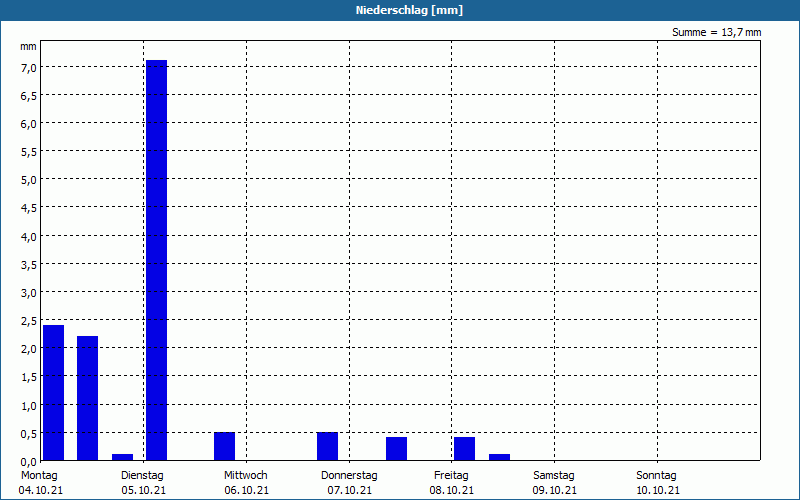Click the date '04.10.21'
Screen dimensions: 800x500
coord(41,490)
